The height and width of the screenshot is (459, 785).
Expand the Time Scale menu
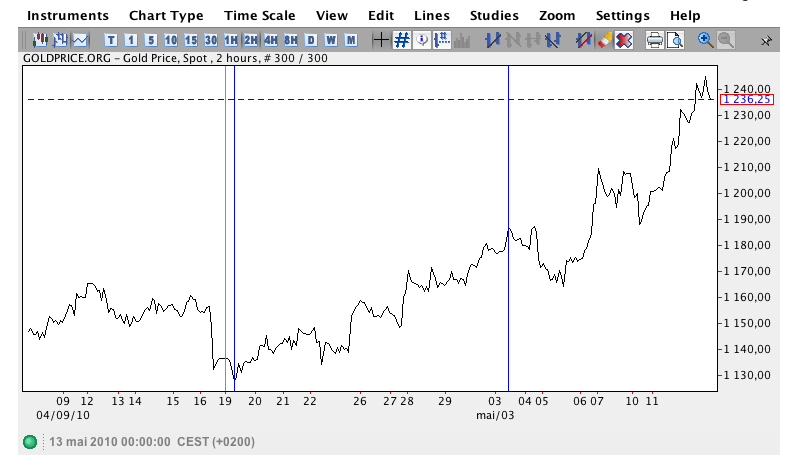point(258,16)
